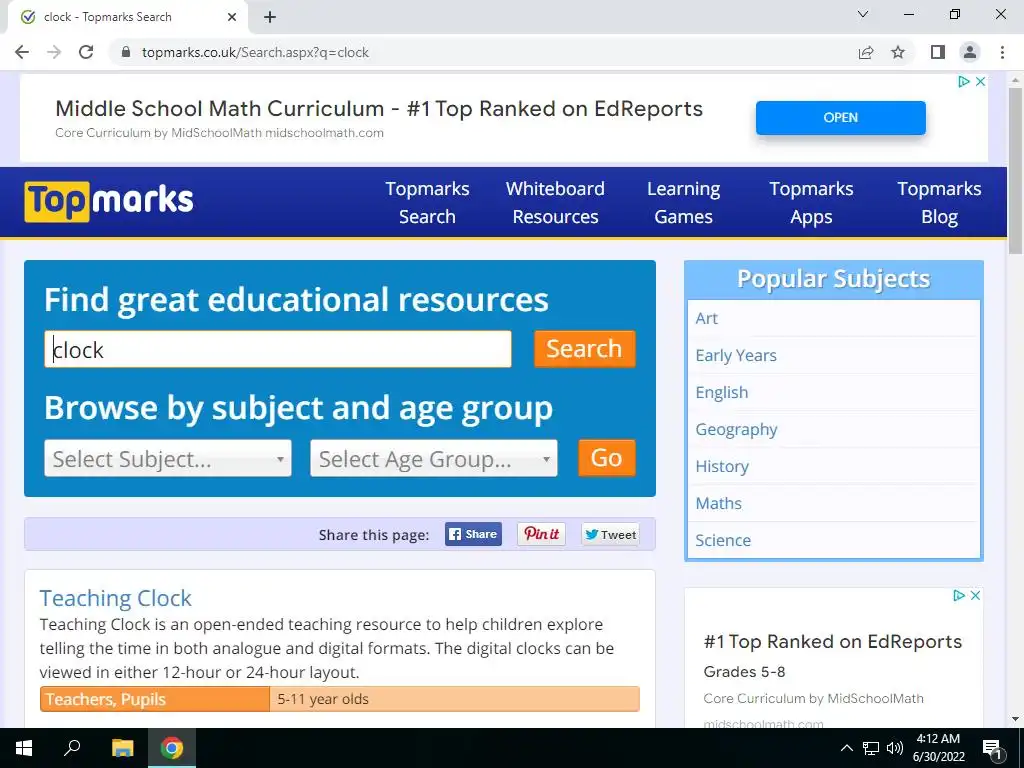Open volume control in tray
Image resolution: width=1024 pixels, height=768 pixels.
895,748
